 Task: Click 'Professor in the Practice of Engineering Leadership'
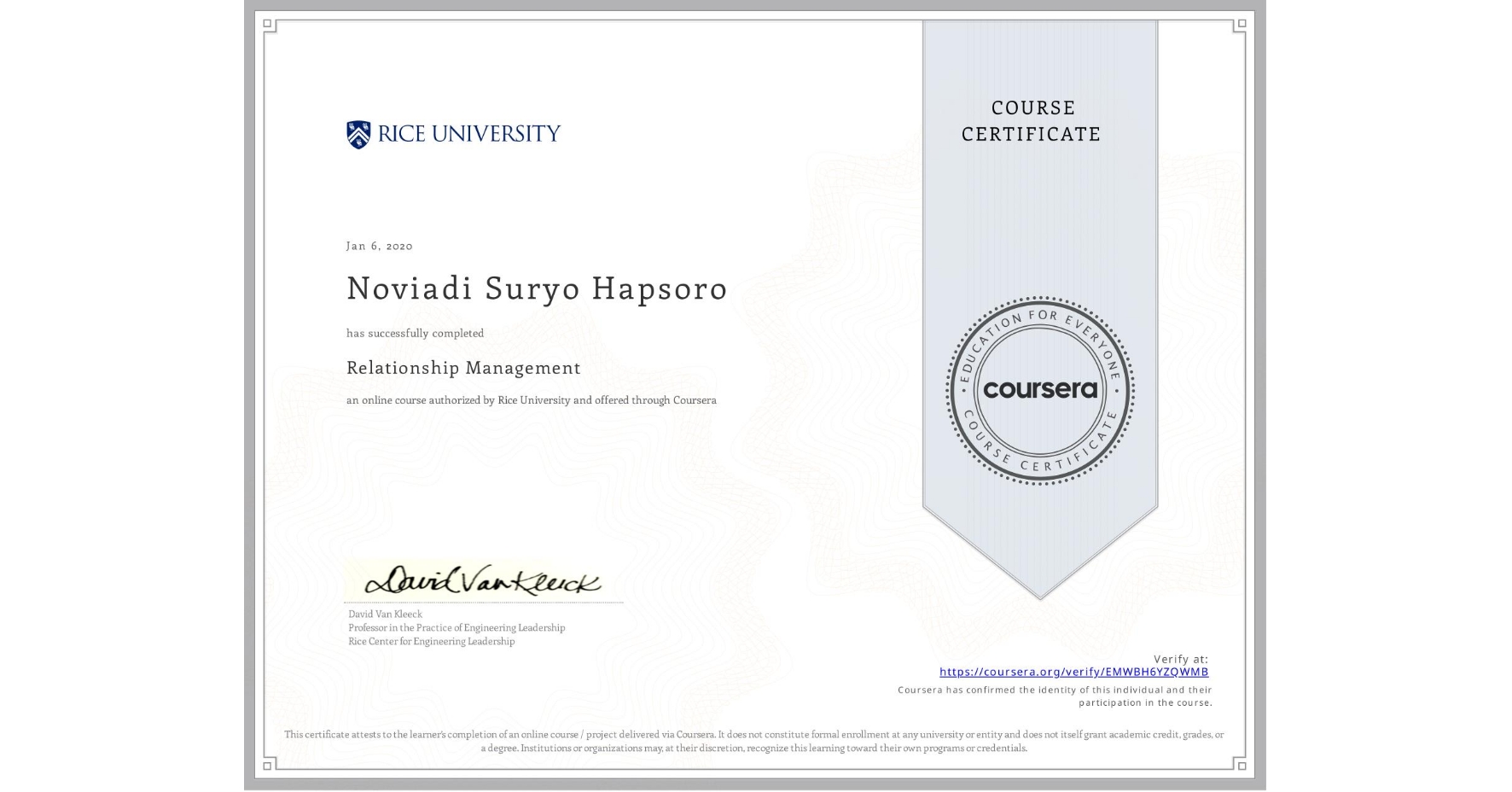(457, 627)
